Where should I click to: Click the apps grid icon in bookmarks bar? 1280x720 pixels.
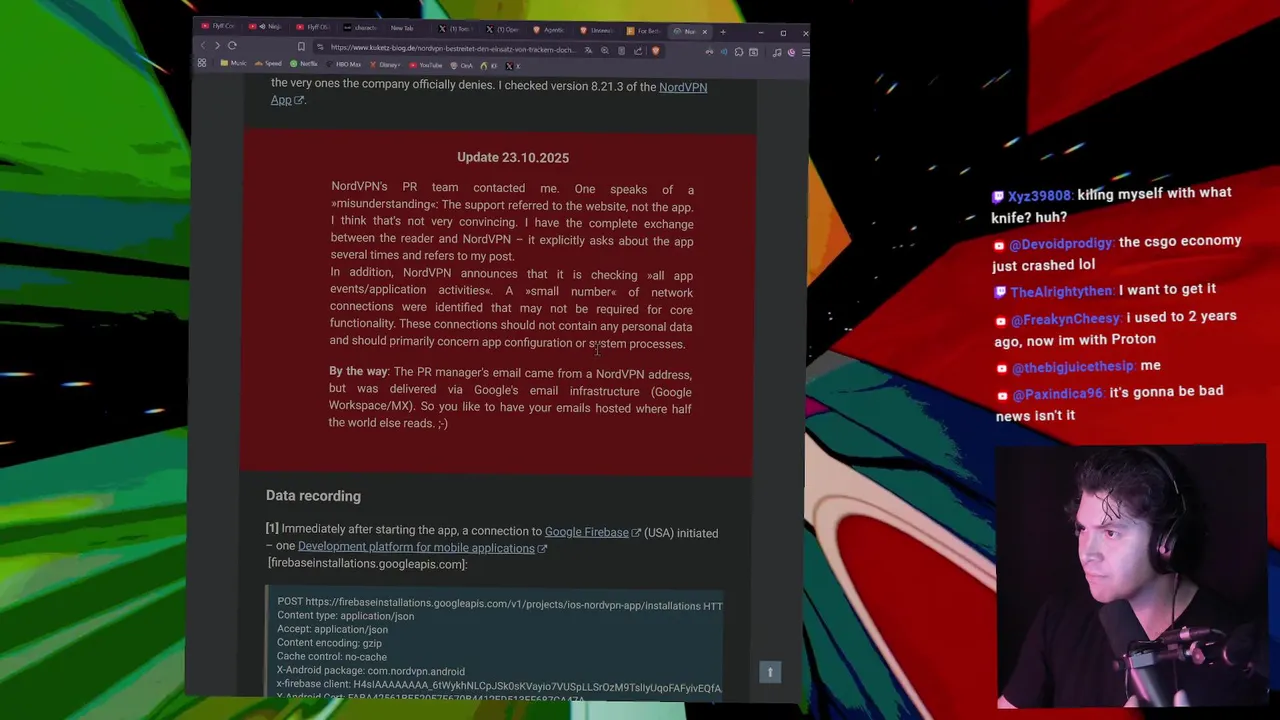(202, 63)
